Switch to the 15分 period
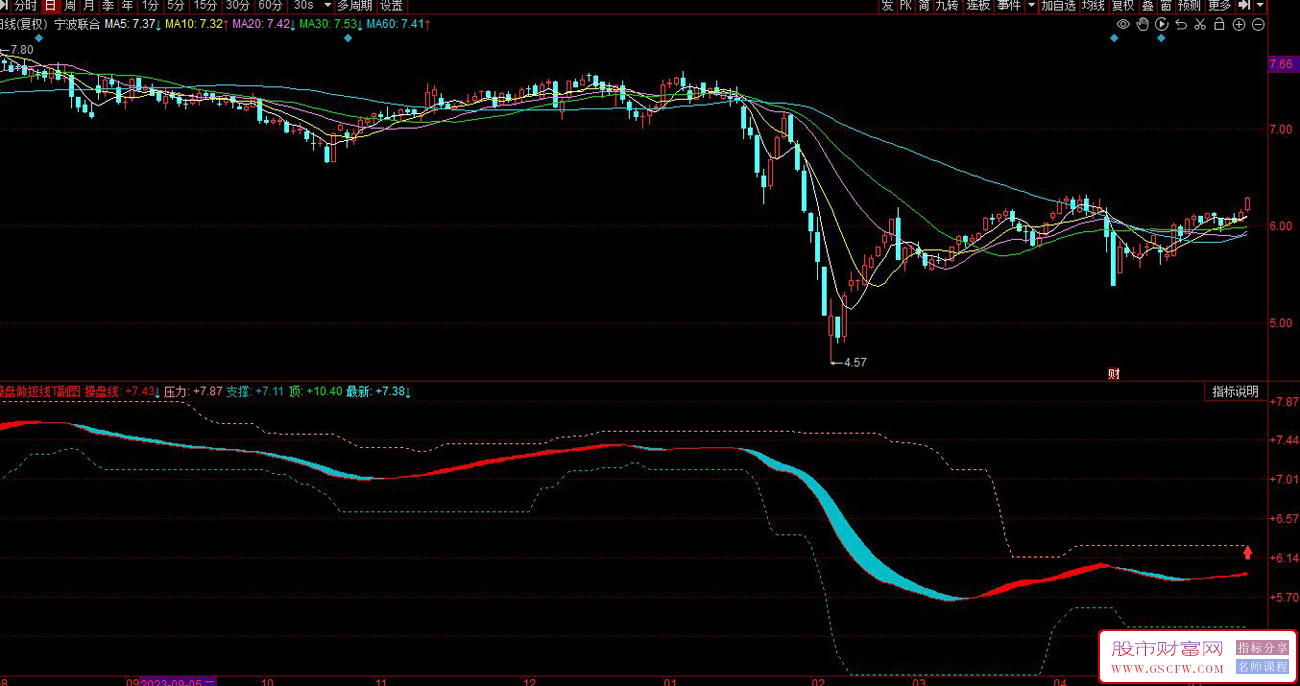 pos(205,5)
